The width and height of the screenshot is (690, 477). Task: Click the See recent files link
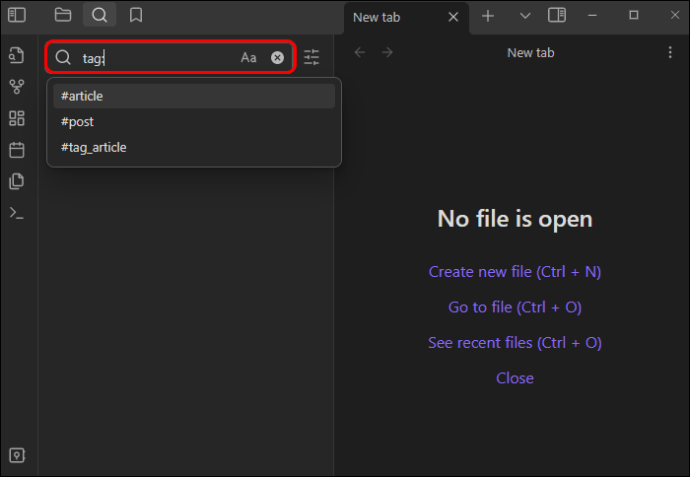pyautogui.click(x=515, y=343)
